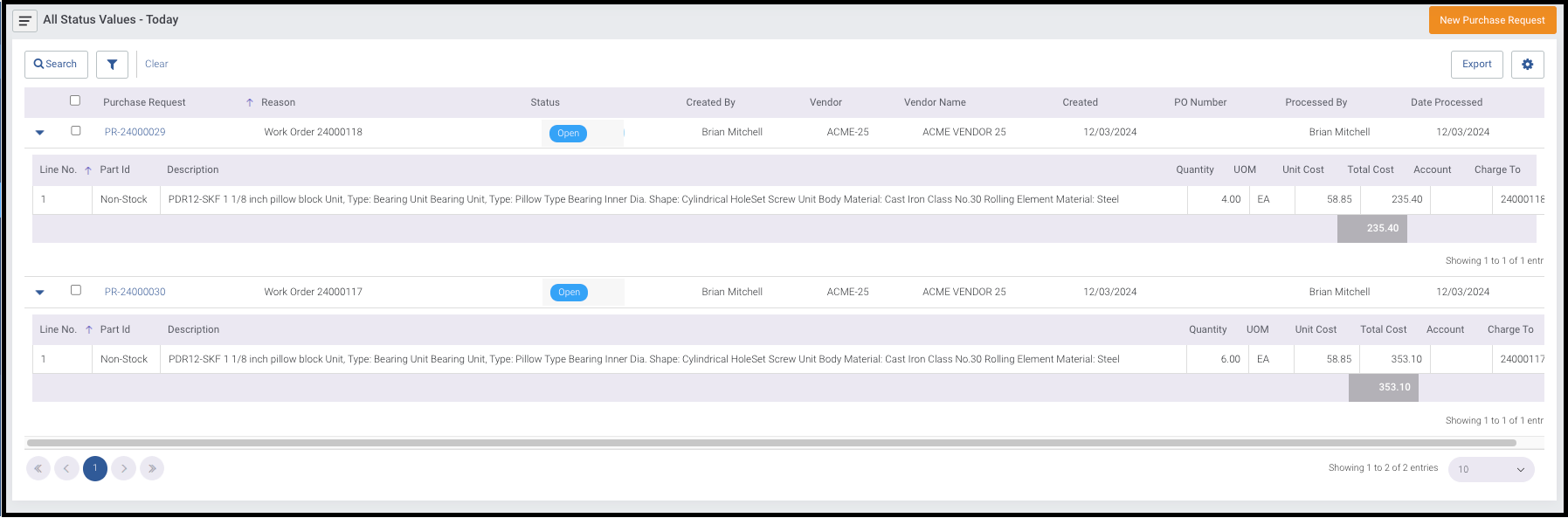Select total cost 353.10 line cell

(1395, 359)
